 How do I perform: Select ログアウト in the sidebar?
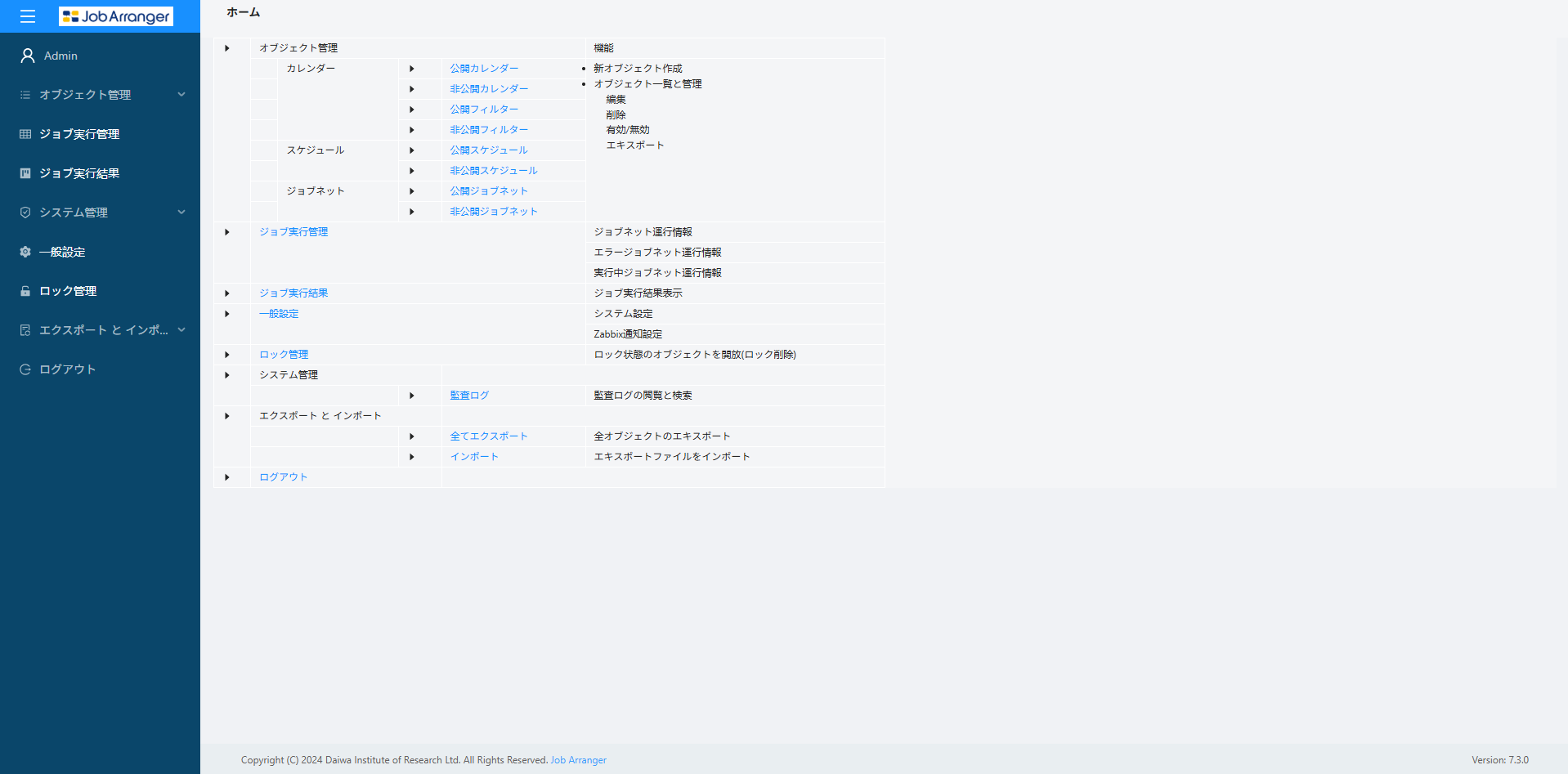(x=68, y=369)
